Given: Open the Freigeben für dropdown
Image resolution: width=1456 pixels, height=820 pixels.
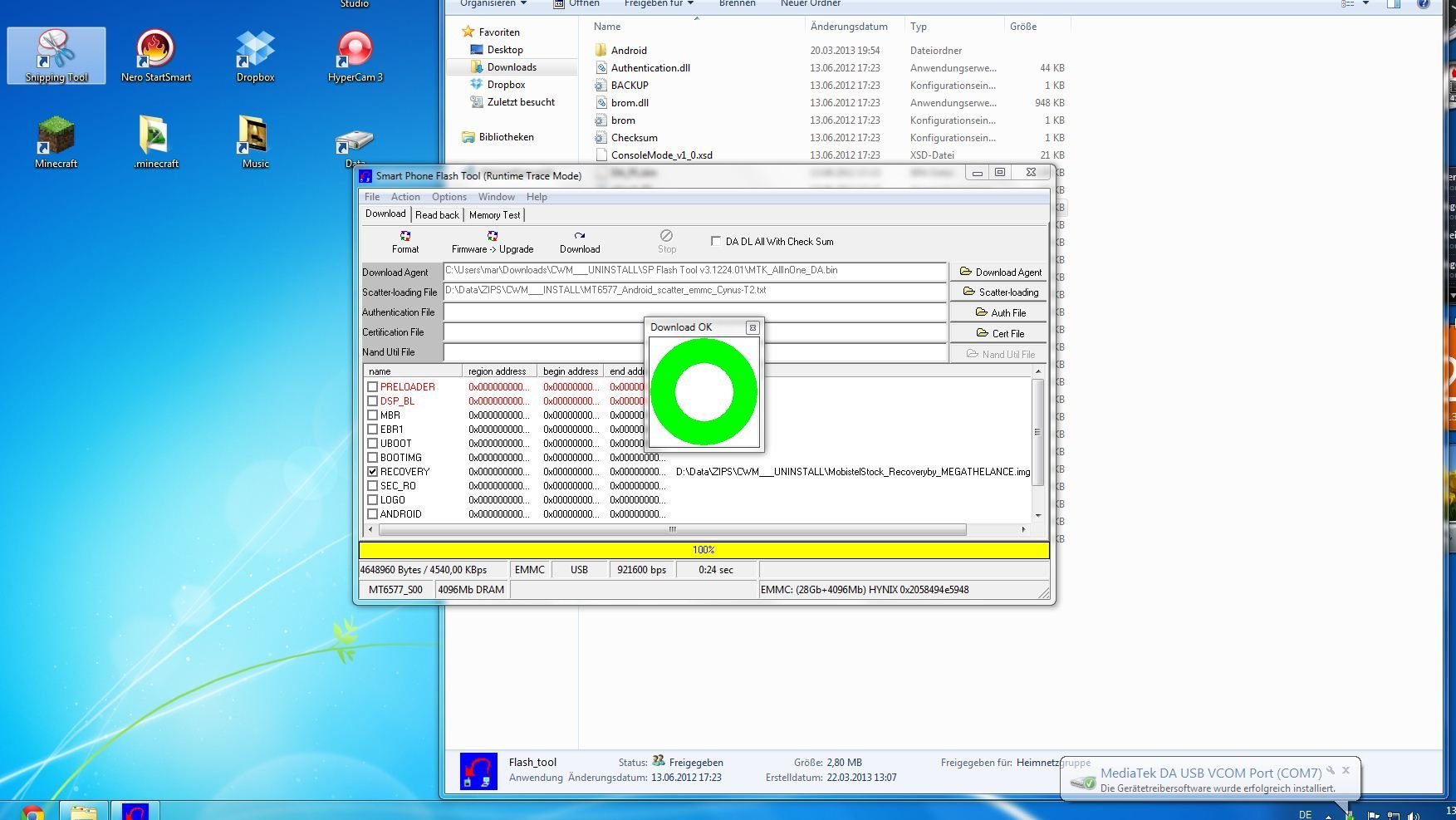Looking at the screenshot, I should [x=659, y=3].
